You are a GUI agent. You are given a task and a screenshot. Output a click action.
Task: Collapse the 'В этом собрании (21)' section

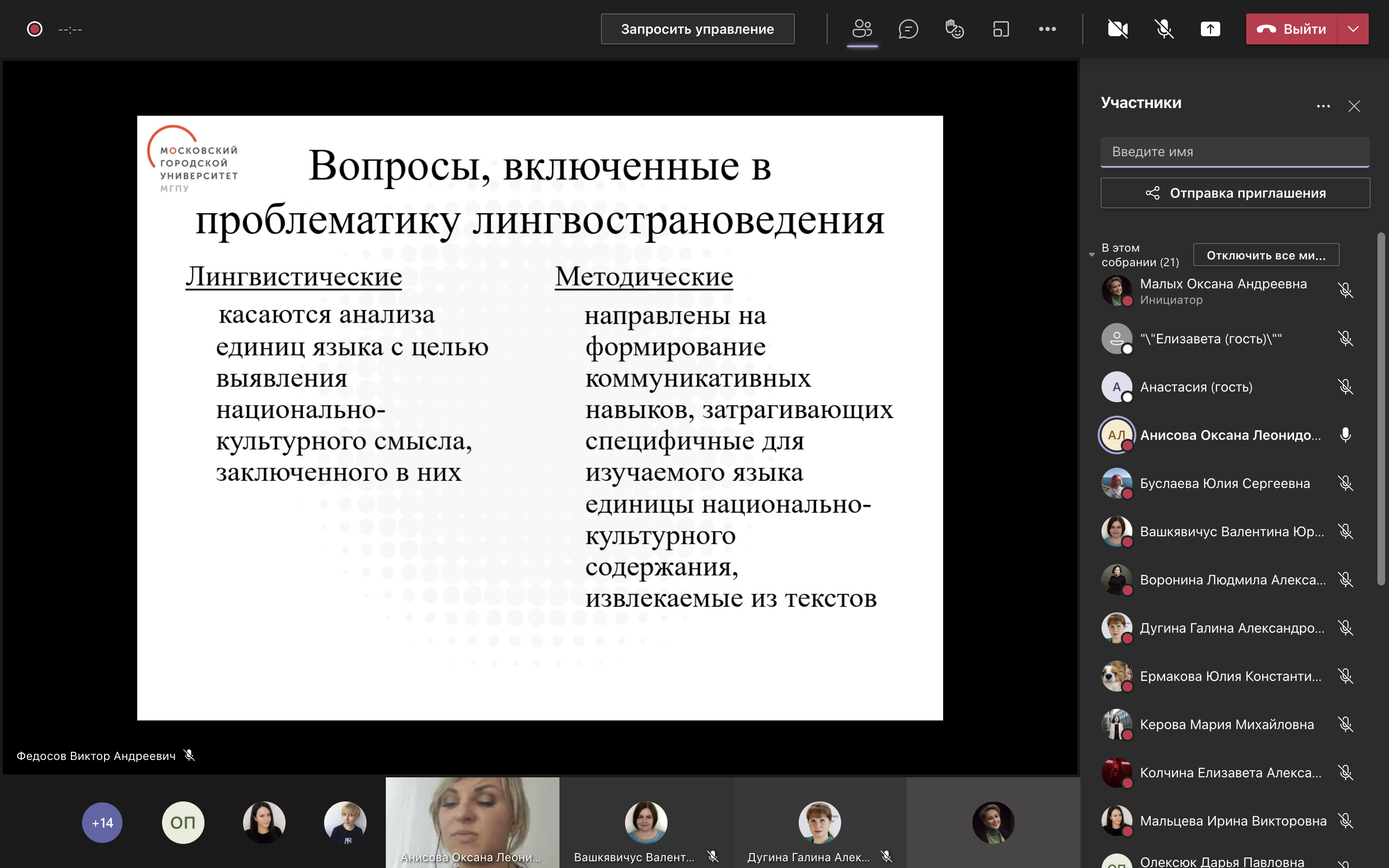click(1092, 254)
